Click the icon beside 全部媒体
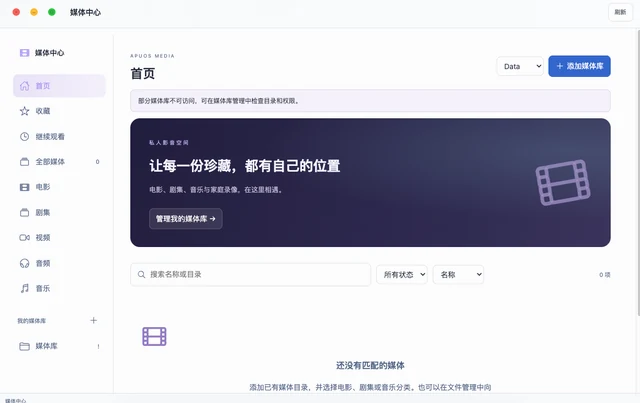Image resolution: width=640 pixels, height=403 pixels. tap(24, 162)
